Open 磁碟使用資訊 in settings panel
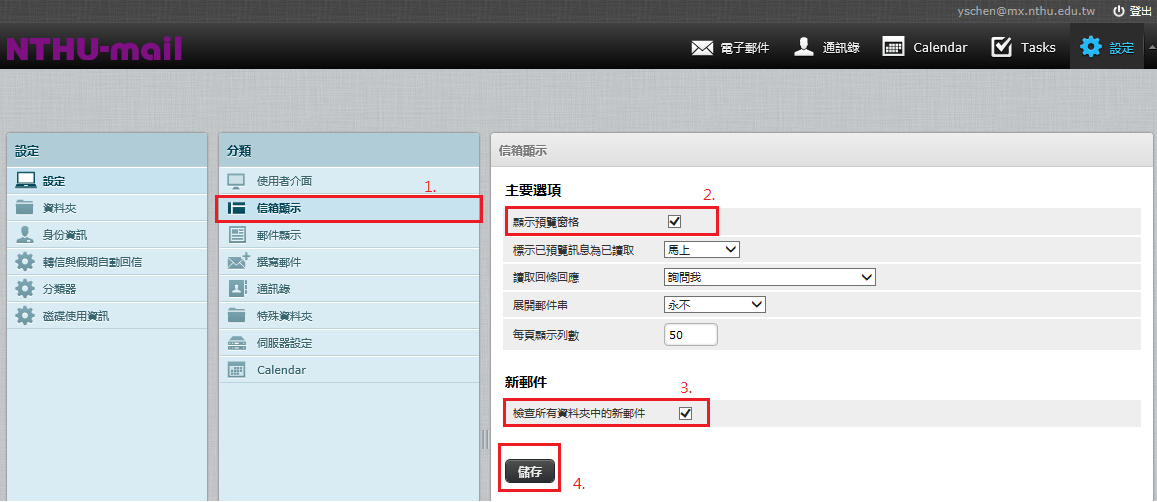This screenshot has height=502, width=1157. tap(75, 316)
